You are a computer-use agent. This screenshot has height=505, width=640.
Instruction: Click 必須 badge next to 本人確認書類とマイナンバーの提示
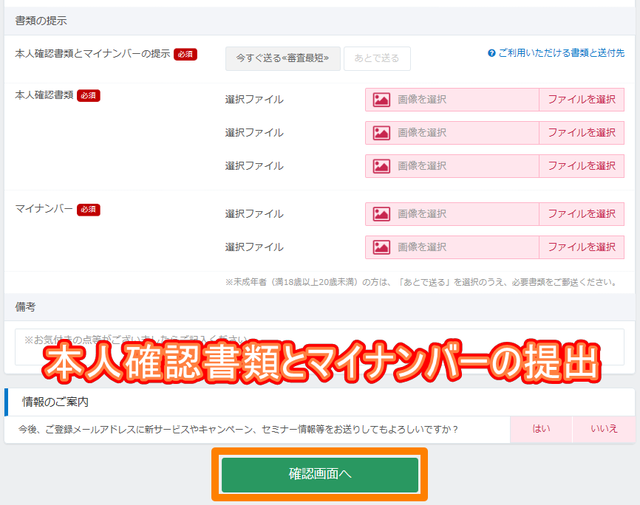(185, 54)
